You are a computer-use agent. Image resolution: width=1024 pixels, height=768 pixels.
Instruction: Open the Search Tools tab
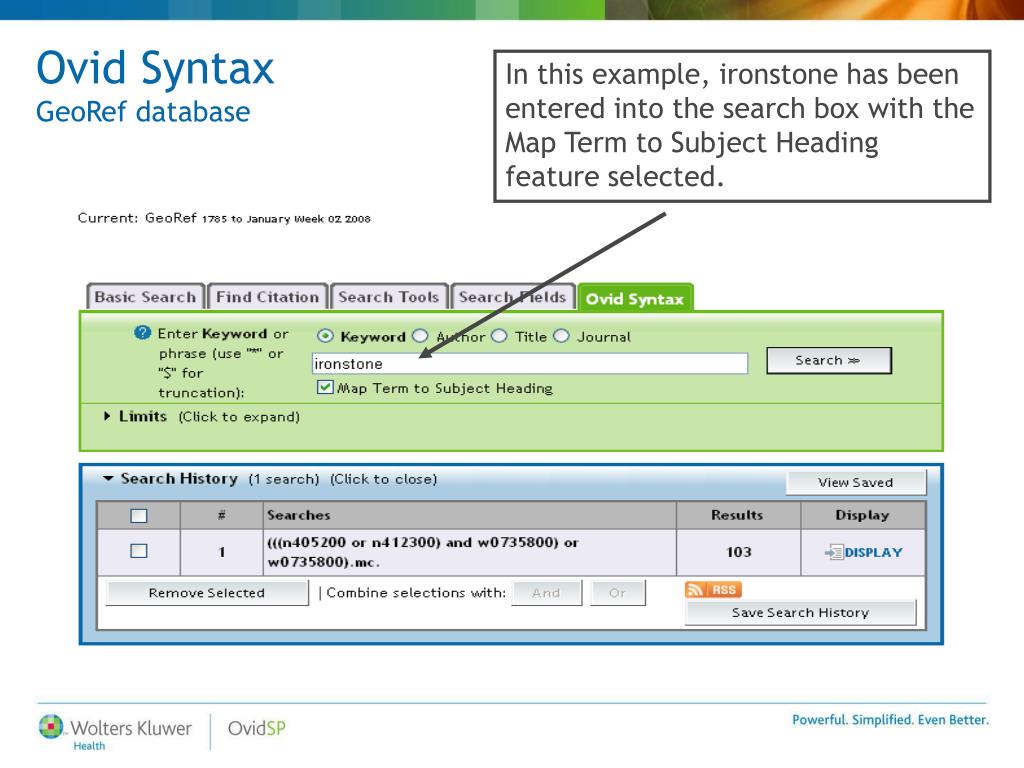[389, 297]
